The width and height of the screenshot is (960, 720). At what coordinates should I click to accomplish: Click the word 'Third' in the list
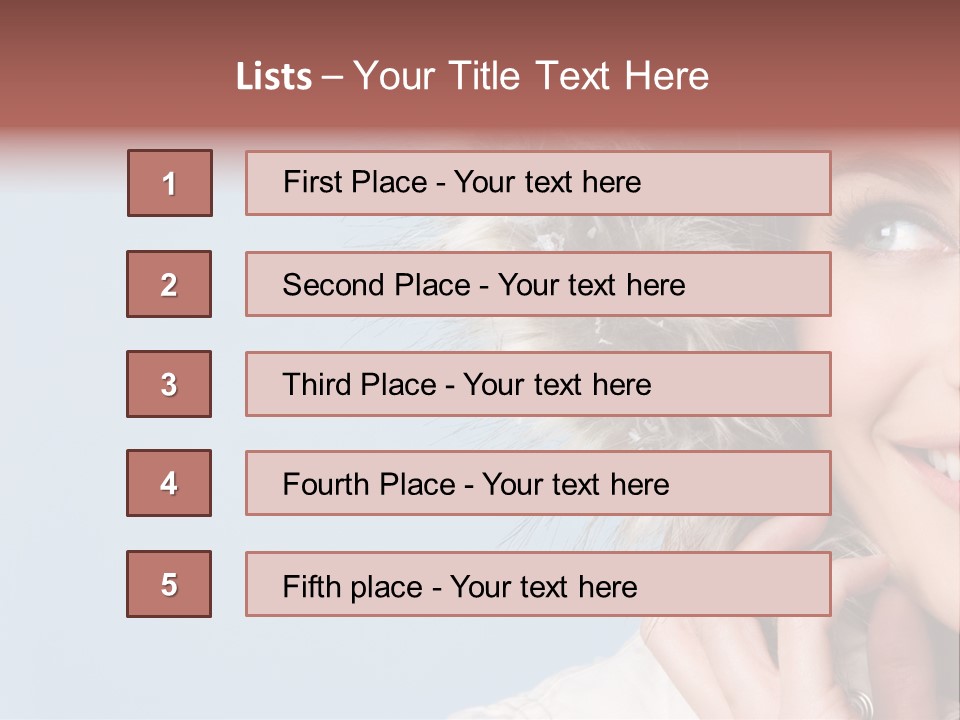(x=316, y=385)
